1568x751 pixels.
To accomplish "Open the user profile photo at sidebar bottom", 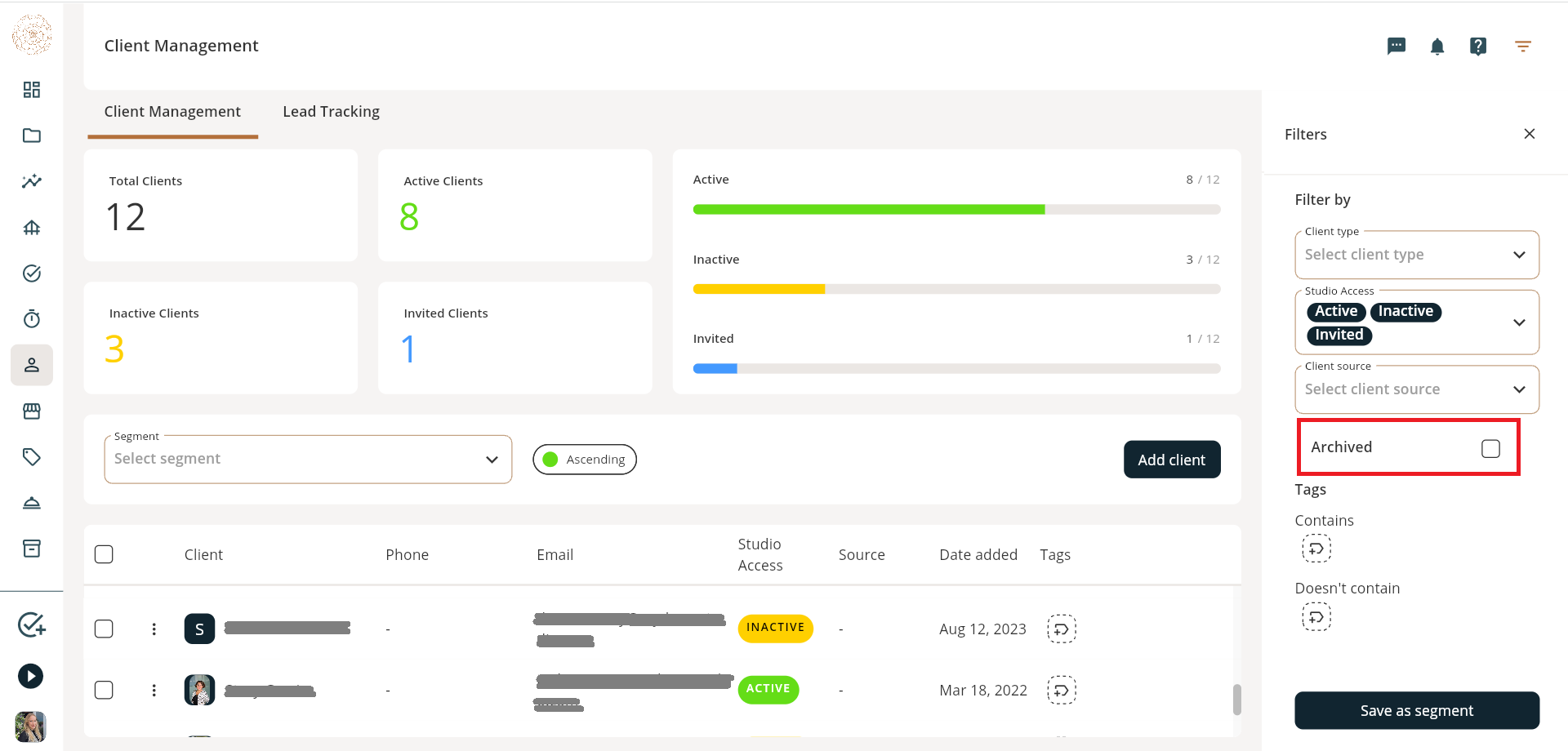I will click(x=31, y=727).
